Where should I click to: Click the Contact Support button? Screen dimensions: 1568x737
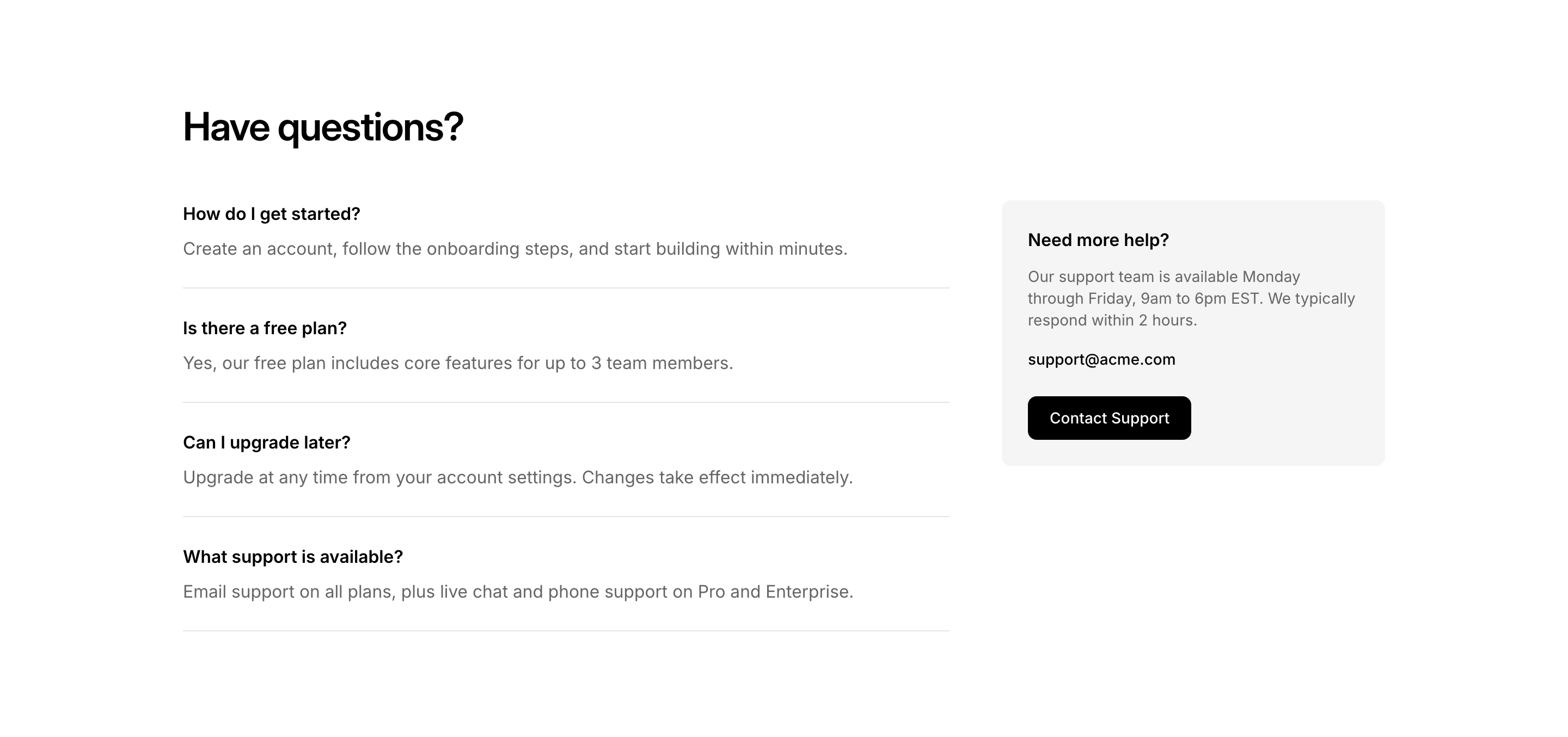point(1108,418)
